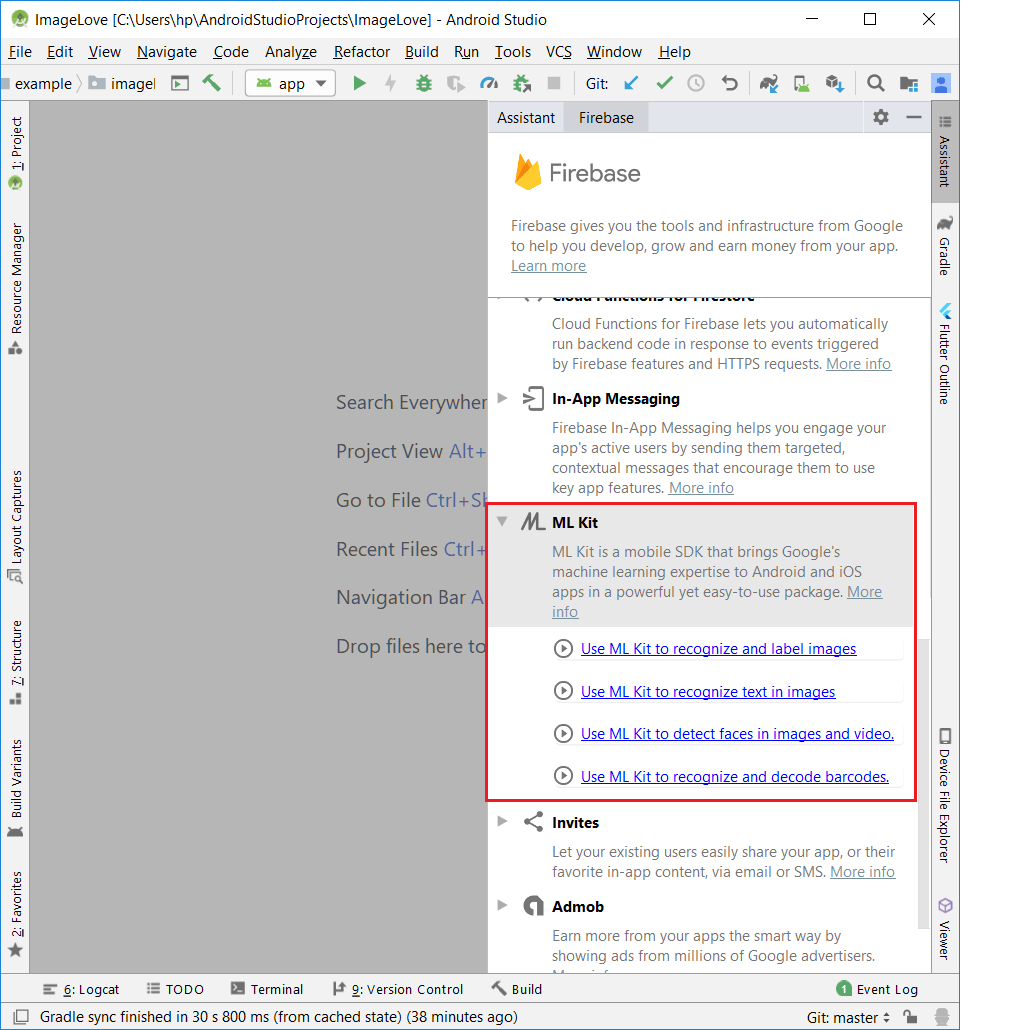Run the app with green play button
This screenshot has height=1030, width=1029.
359,84
